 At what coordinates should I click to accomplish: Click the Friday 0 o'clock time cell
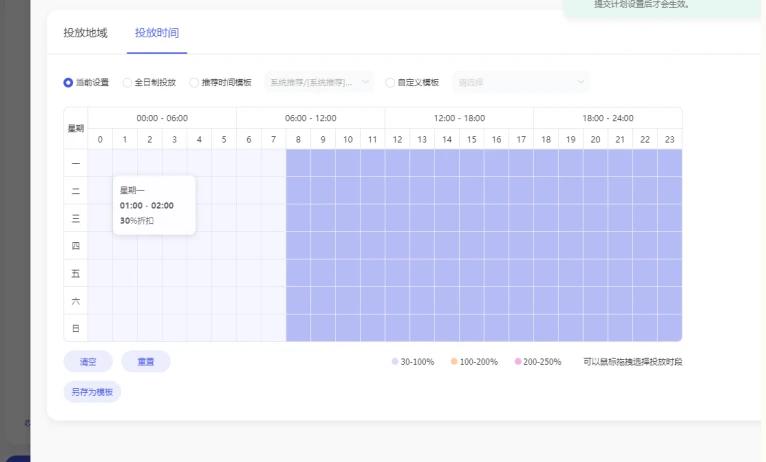click(100, 273)
